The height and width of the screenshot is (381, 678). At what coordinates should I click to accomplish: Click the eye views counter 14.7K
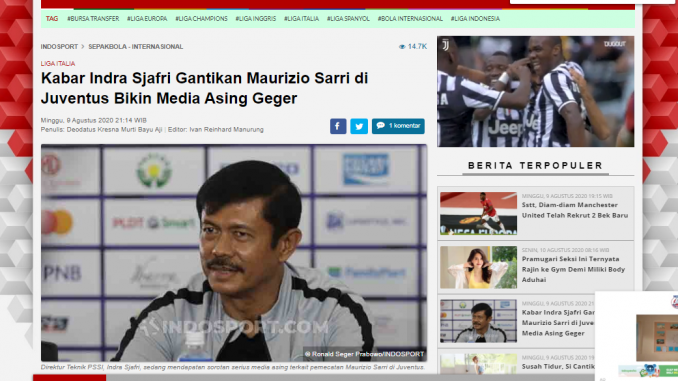(x=413, y=46)
